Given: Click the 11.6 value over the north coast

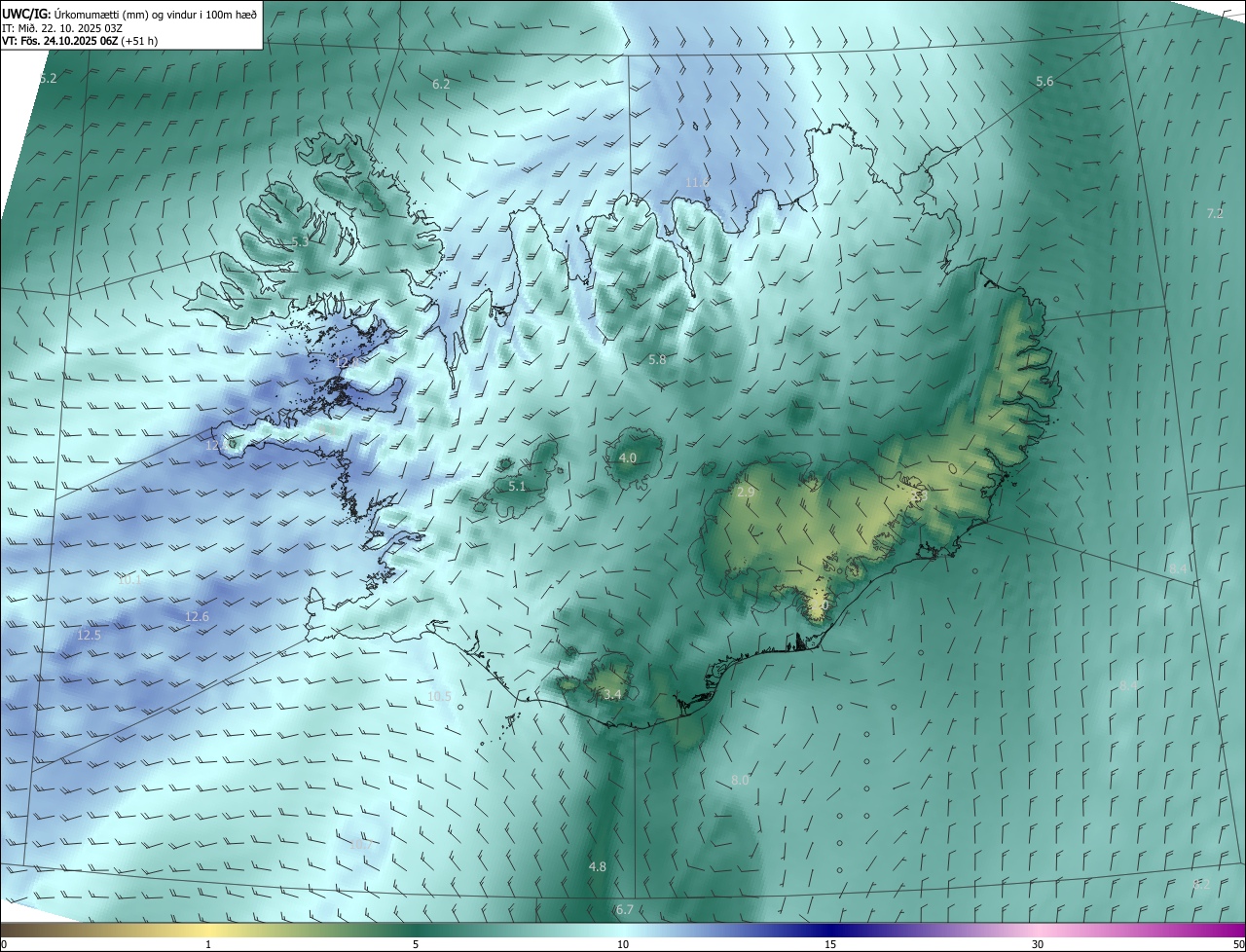Looking at the screenshot, I should tap(697, 182).
